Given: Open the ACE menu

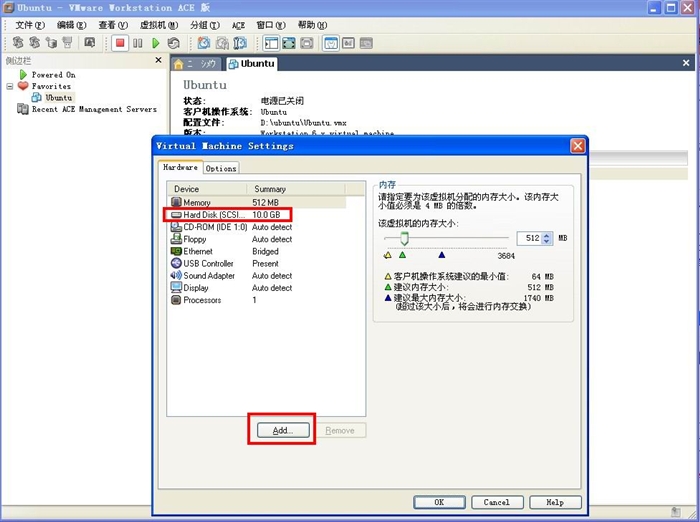Looking at the screenshot, I should (x=238, y=25).
